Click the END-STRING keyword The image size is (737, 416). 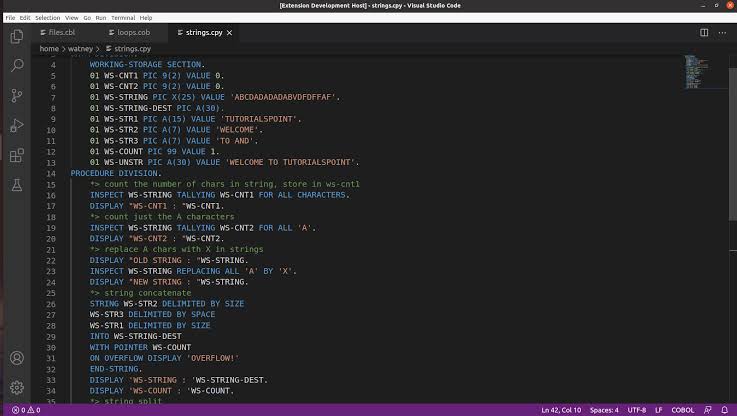point(114,369)
